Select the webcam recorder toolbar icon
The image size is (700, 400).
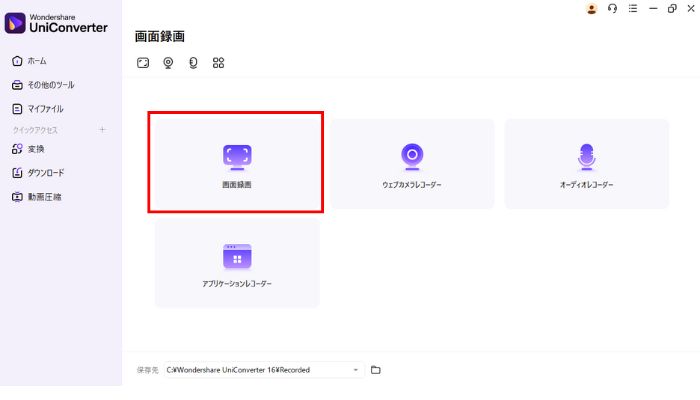click(168, 63)
